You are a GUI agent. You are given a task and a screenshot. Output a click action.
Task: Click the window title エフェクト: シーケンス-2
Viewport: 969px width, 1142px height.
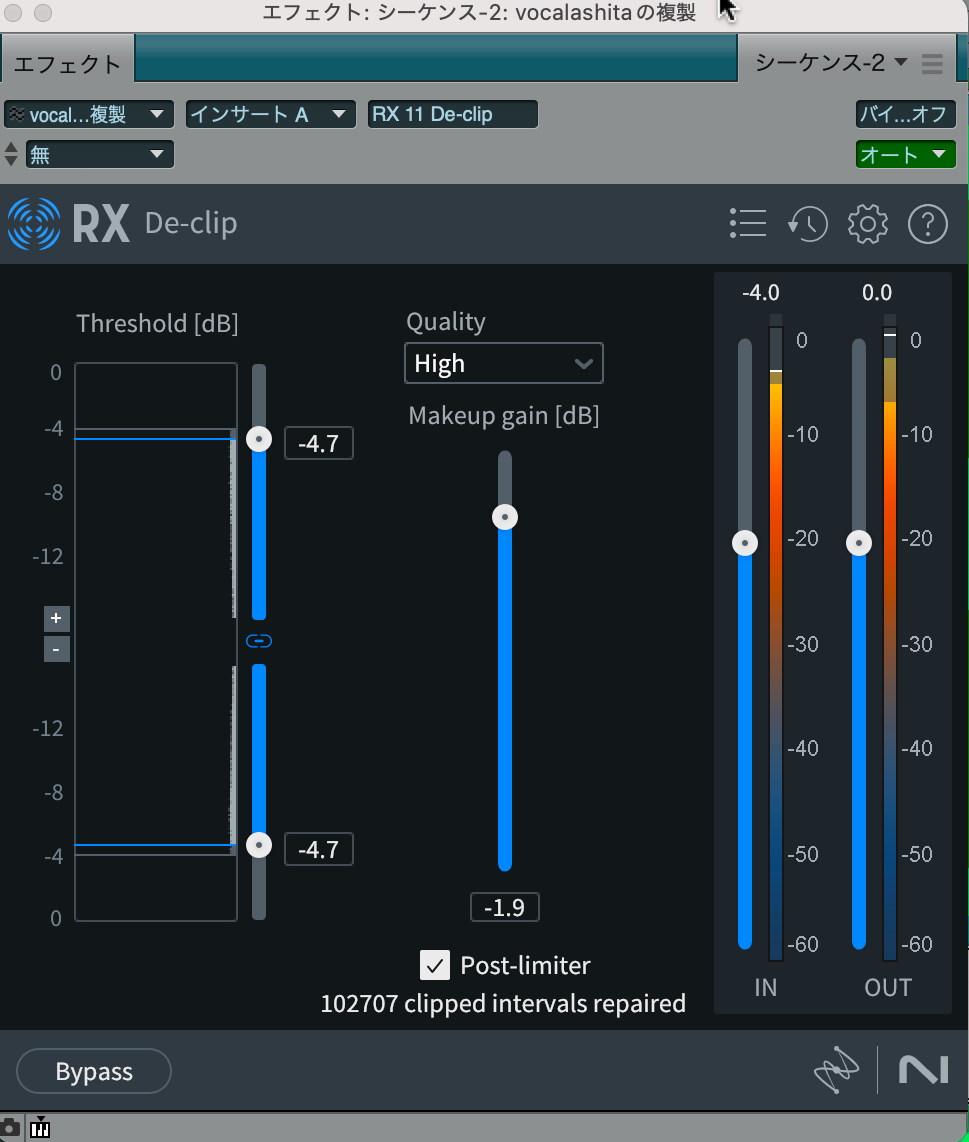(479, 13)
